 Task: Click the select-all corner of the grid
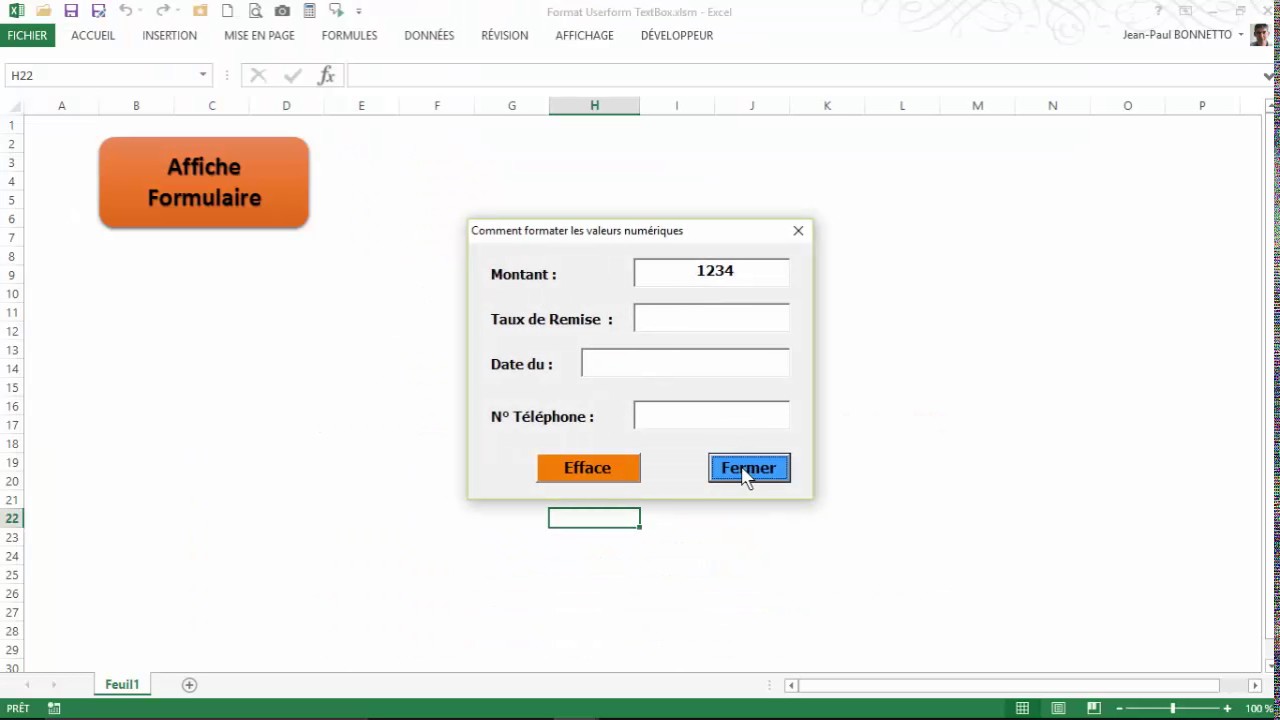(x=12, y=105)
